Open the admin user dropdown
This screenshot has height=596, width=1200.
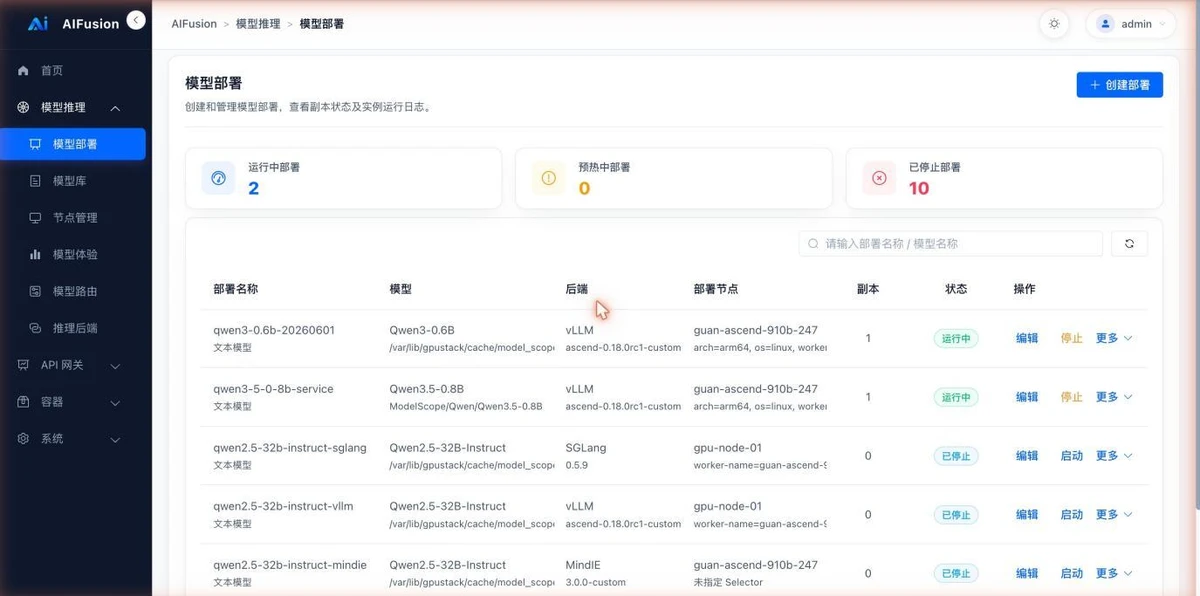1131,24
